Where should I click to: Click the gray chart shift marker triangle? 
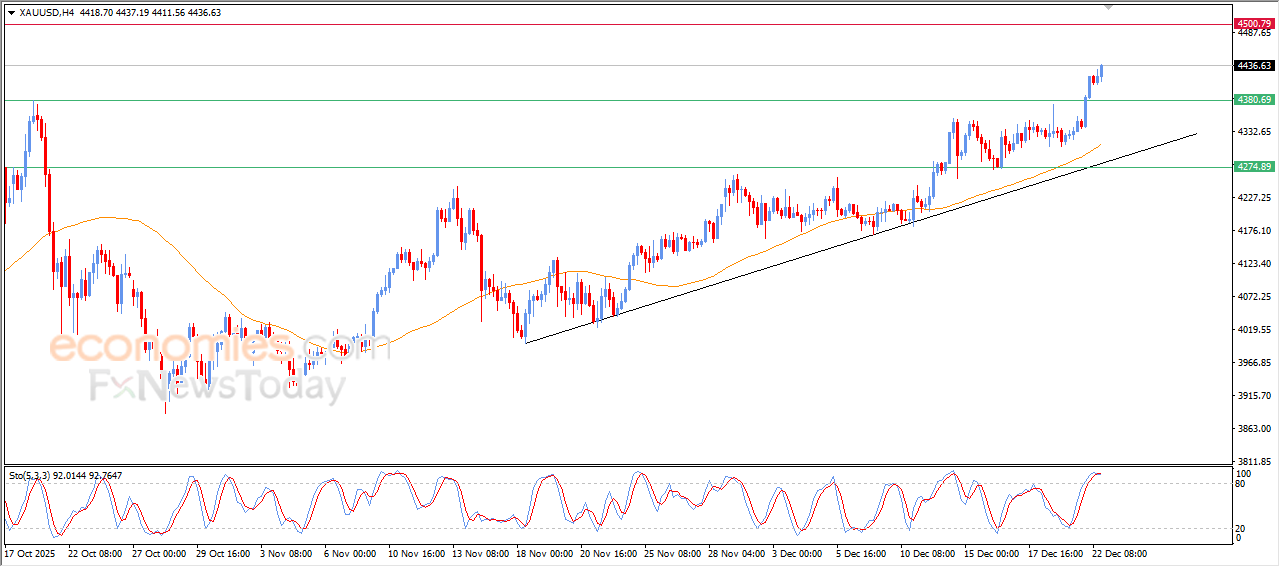[x=1108, y=7]
